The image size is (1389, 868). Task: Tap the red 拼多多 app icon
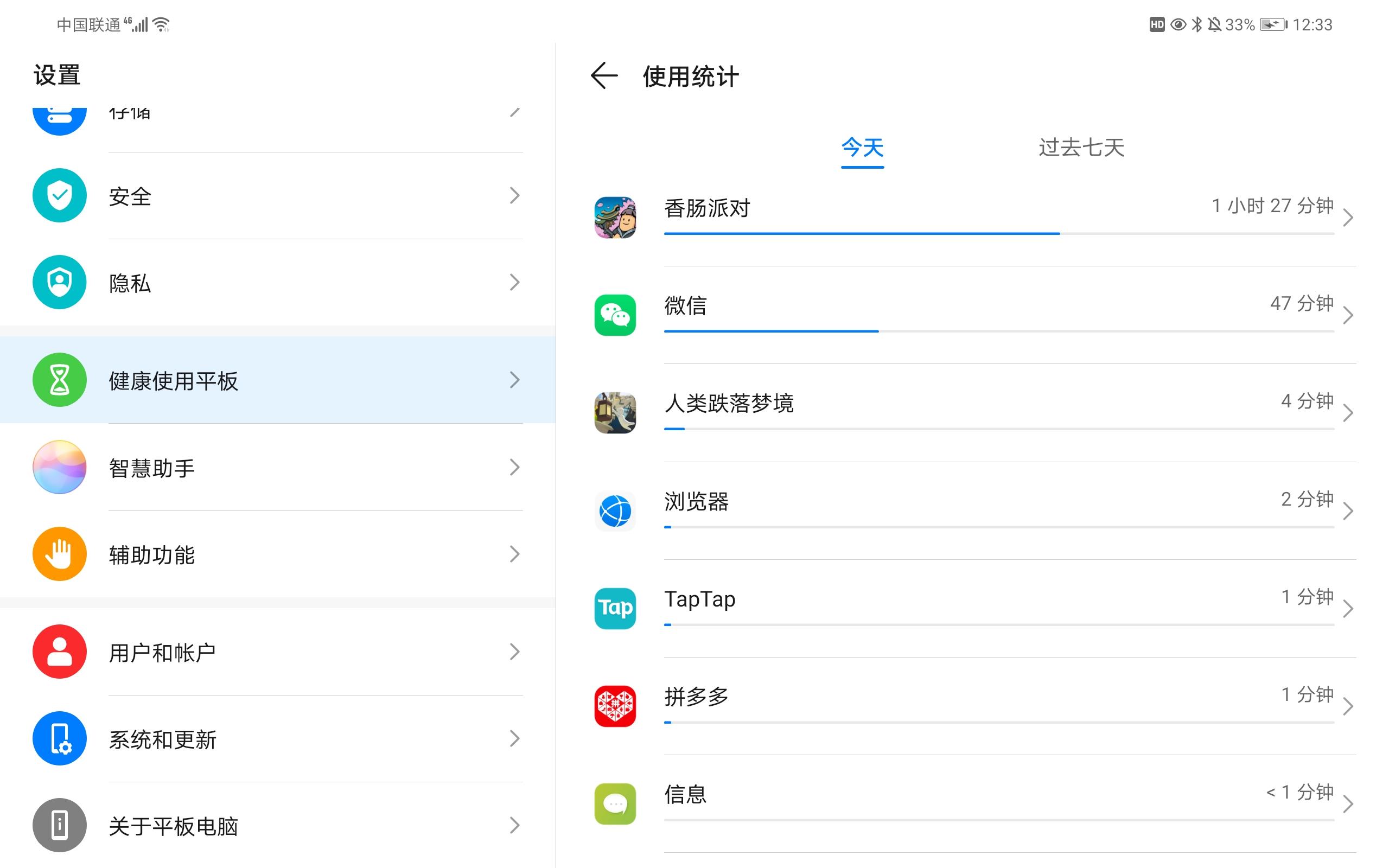pyautogui.click(x=615, y=706)
